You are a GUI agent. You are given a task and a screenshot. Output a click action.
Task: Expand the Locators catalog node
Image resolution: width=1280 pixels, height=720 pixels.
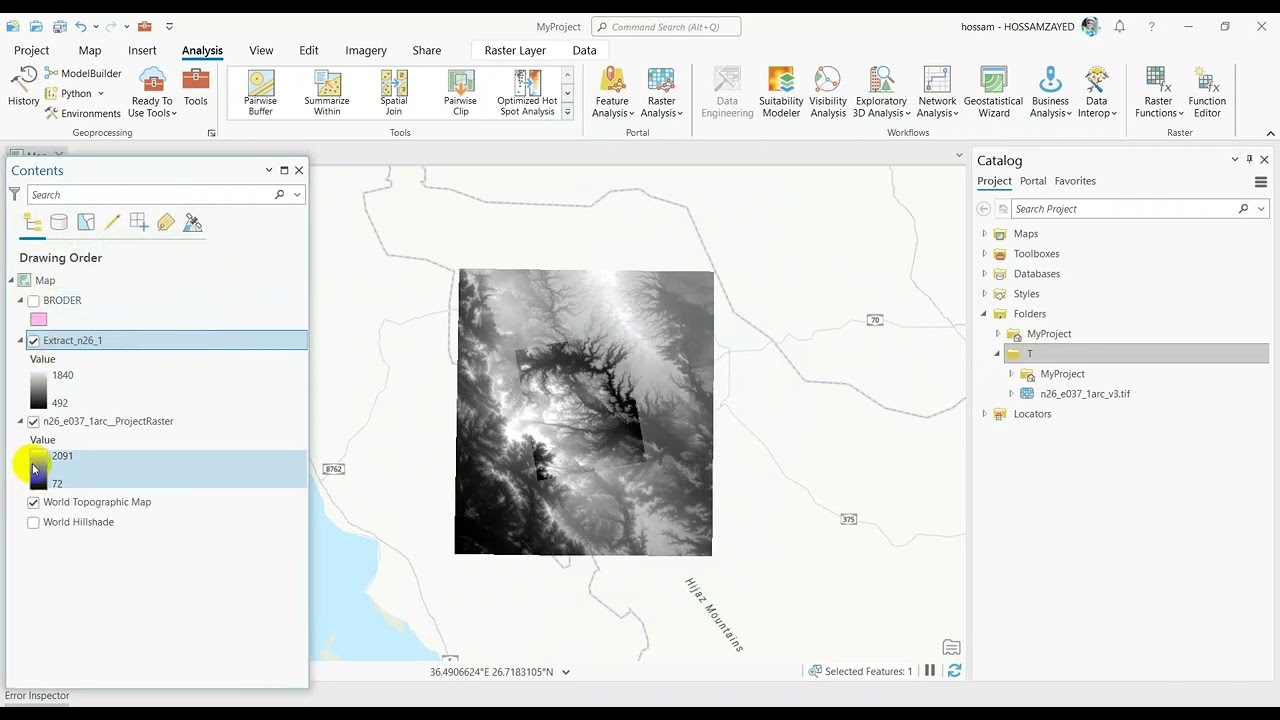[984, 414]
